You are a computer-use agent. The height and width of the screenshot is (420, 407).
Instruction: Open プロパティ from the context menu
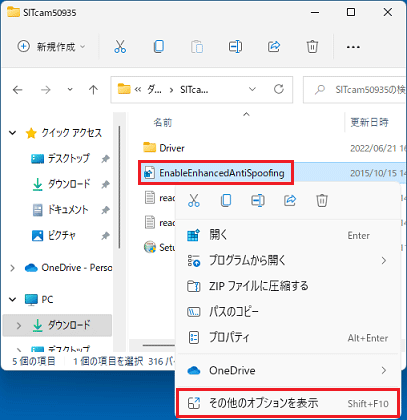pyautogui.click(x=288, y=337)
